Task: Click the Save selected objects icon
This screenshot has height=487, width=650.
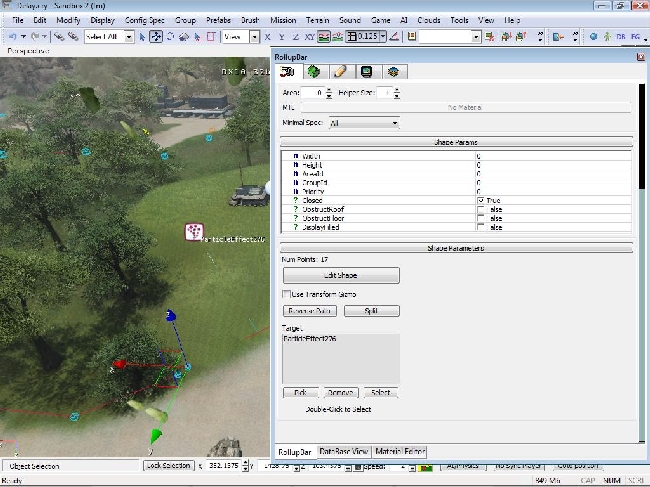Action: [506, 37]
